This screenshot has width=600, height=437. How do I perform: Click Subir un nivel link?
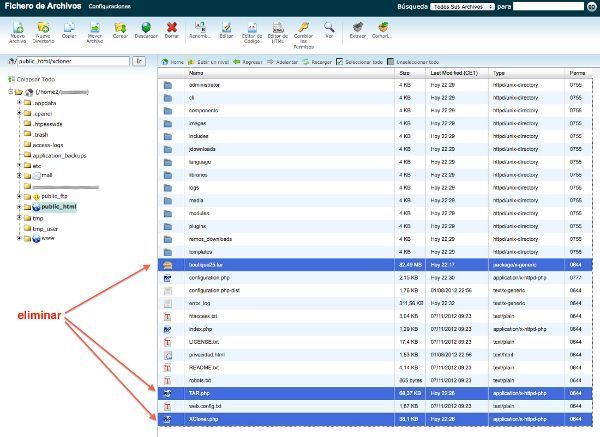(x=209, y=62)
